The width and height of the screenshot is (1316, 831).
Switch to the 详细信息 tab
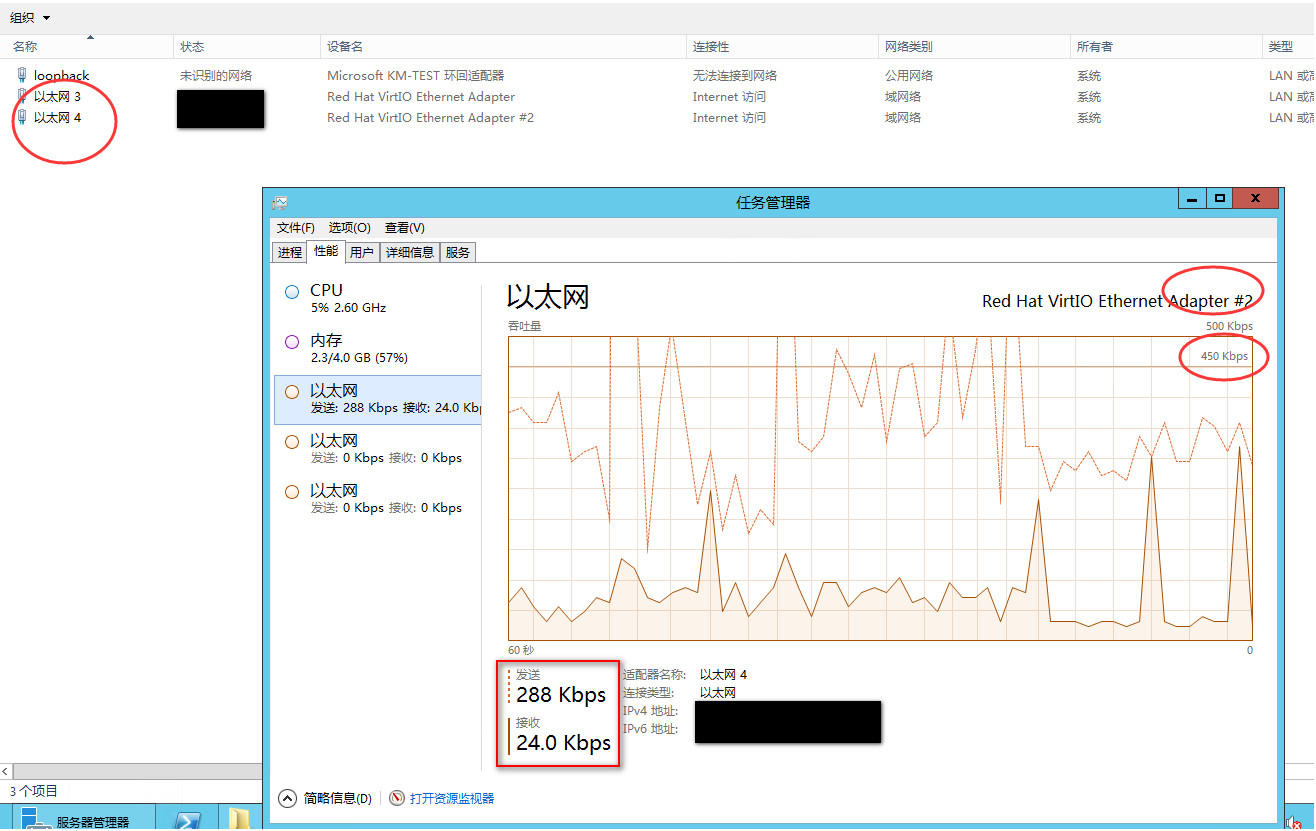[x=409, y=252]
